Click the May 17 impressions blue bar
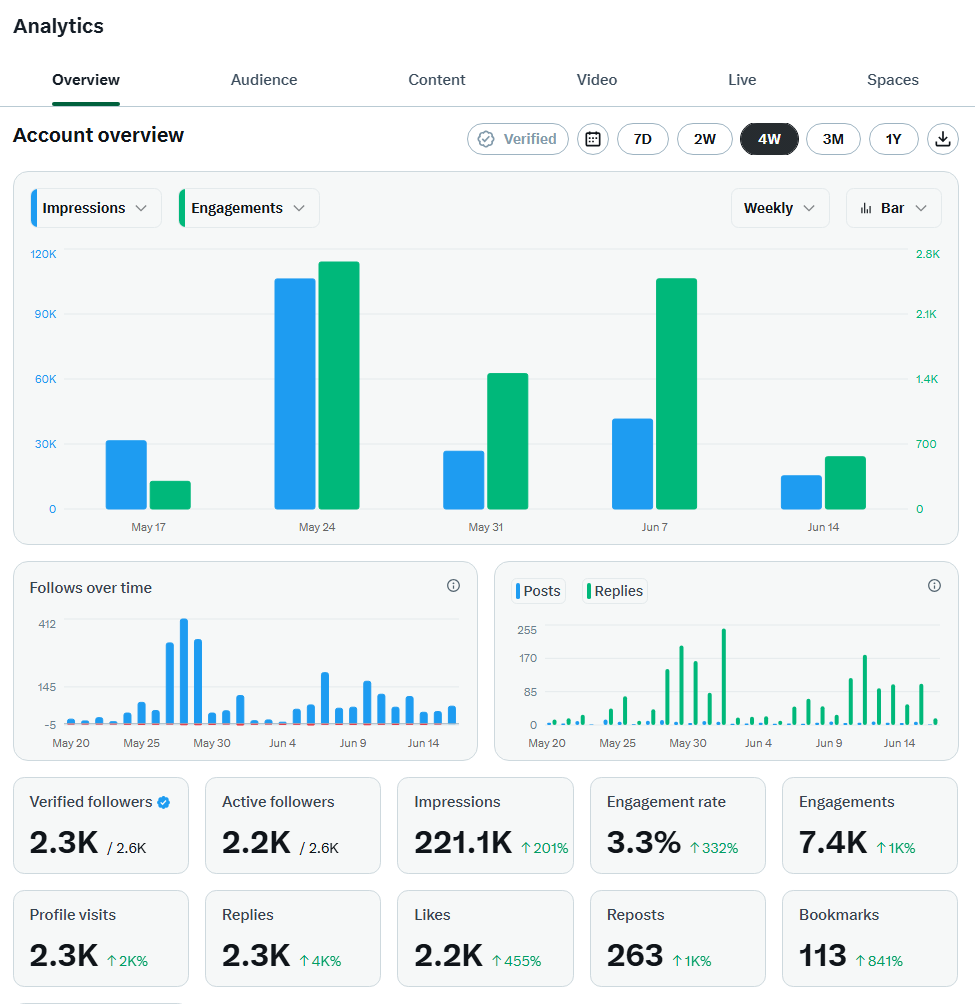Viewport: 975px width, 1004px height. point(126,474)
